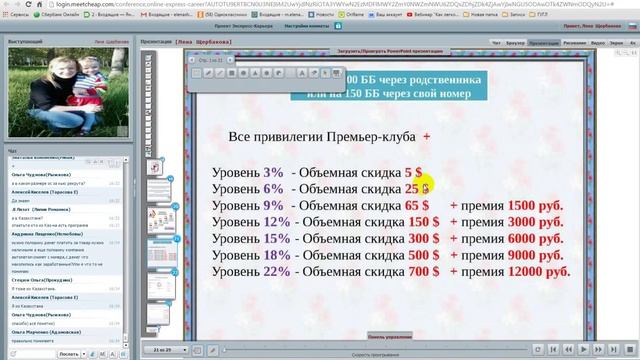The width and height of the screenshot is (640, 360).
Task: Click the Послать send button
Action: point(69,354)
